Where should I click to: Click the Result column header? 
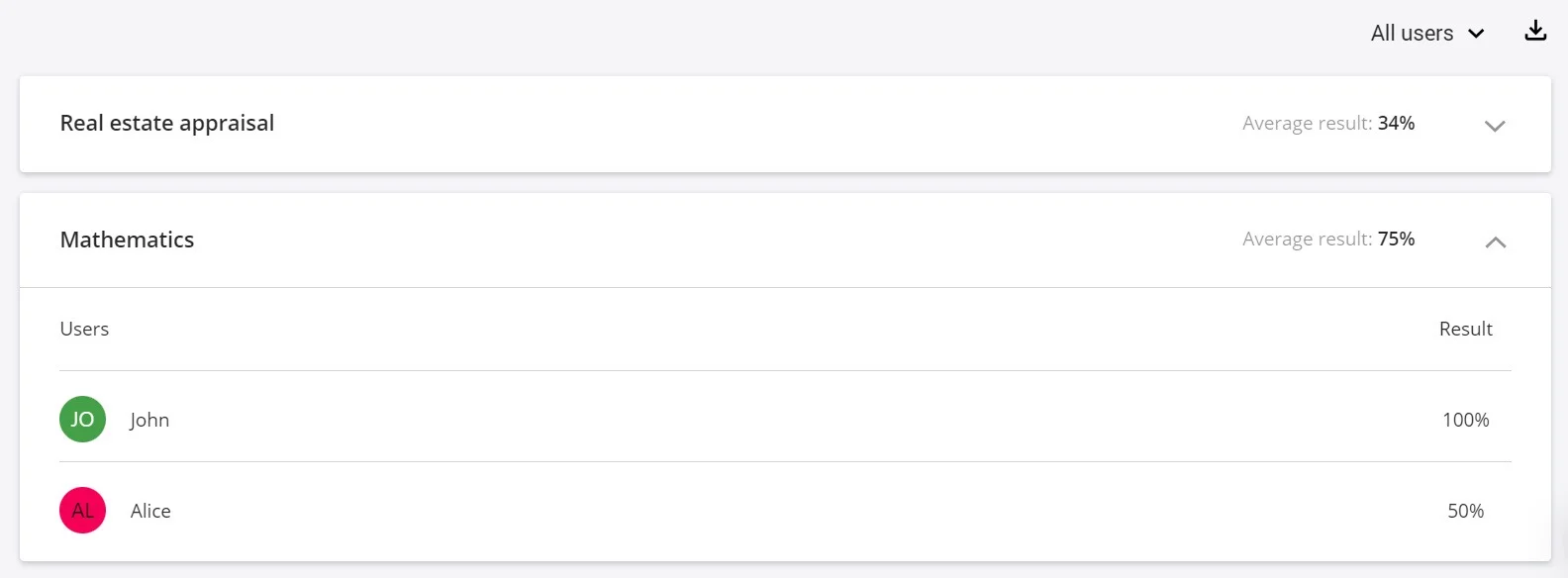[x=1465, y=329]
